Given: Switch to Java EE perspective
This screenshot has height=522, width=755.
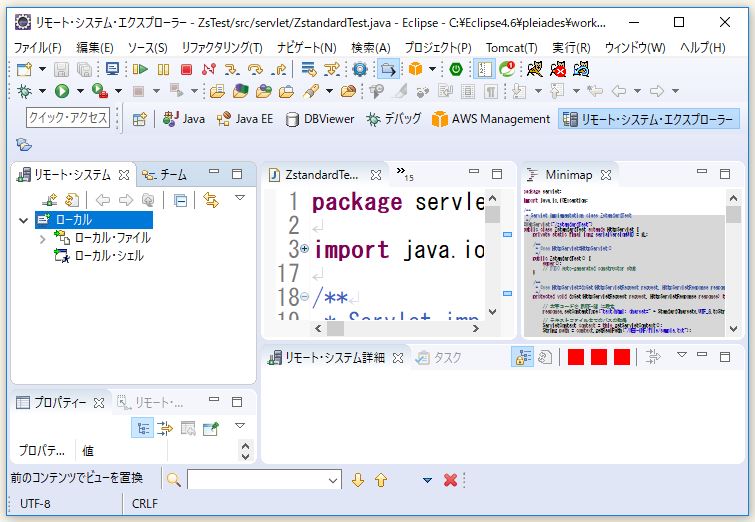Looking at the screenshot, I should pos(245,119).
